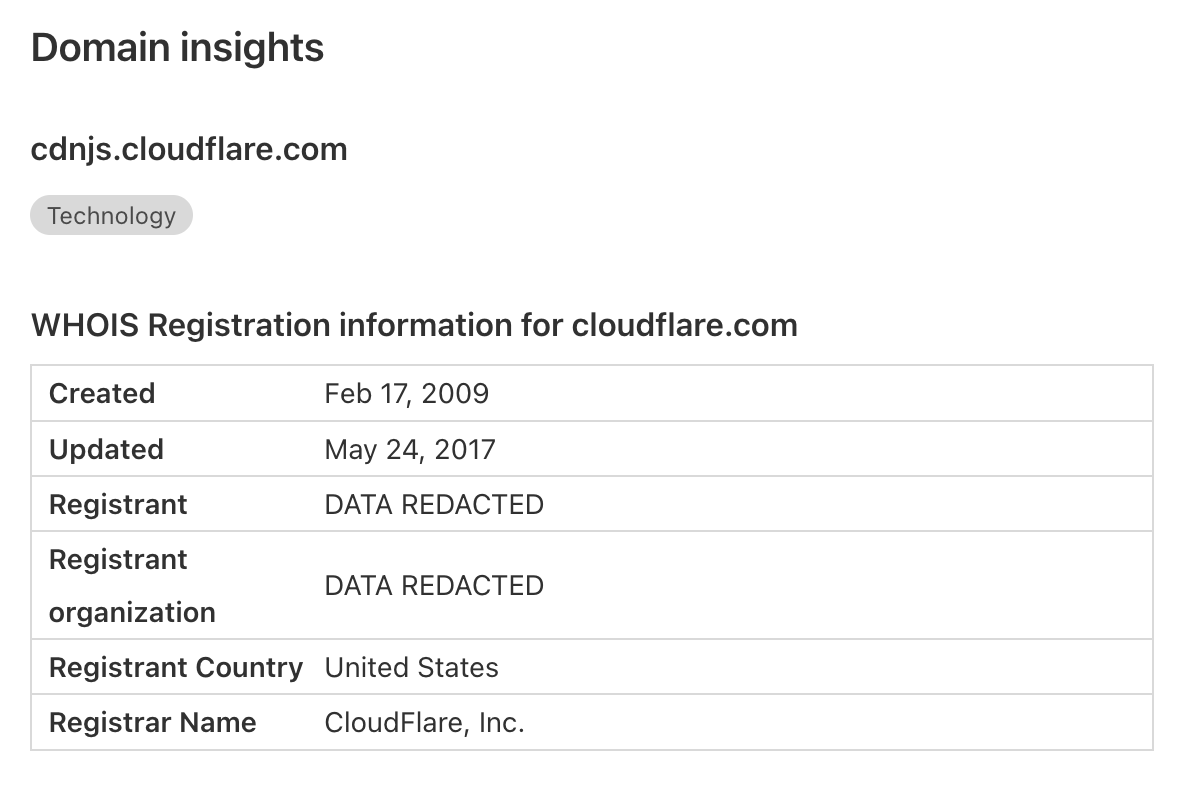Select the cdnjs.cloudflare.com domain heading
Screen dimensions: 1192x790
[x=189, y=150]
